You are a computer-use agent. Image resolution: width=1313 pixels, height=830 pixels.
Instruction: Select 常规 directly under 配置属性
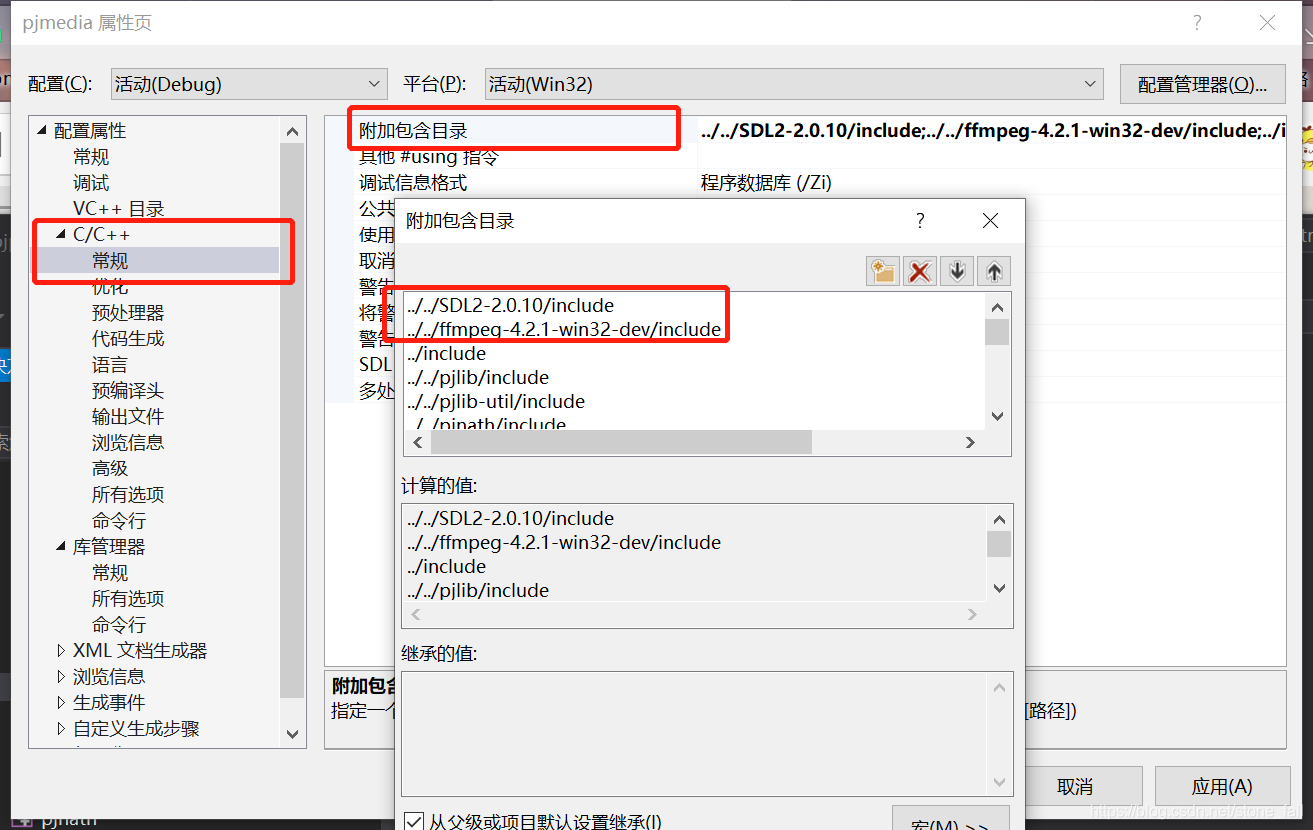(x=91, y=157)
